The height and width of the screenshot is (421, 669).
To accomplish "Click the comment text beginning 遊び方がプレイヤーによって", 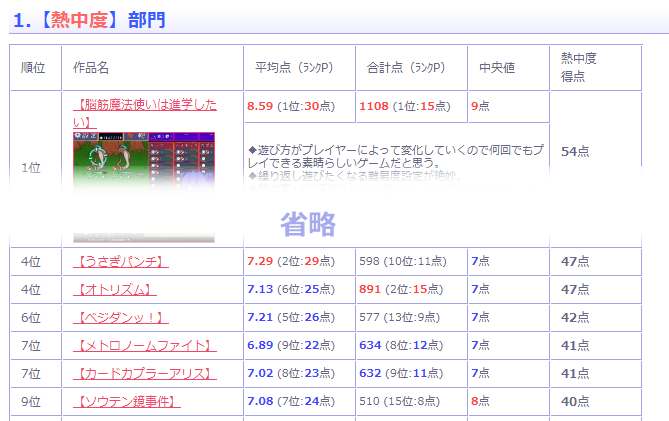I will click(x=396, y=156).
